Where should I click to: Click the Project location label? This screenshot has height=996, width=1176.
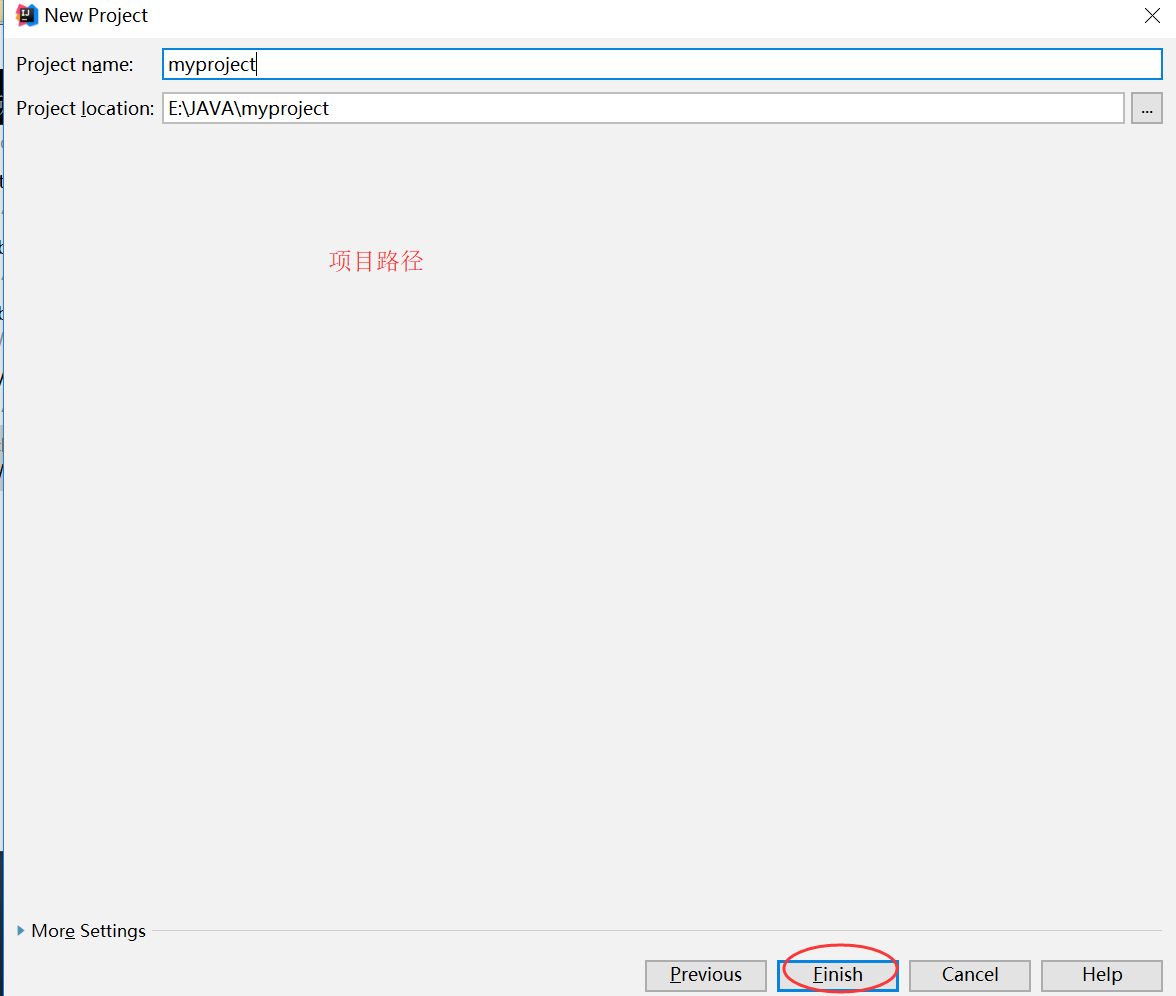point(86,109)
